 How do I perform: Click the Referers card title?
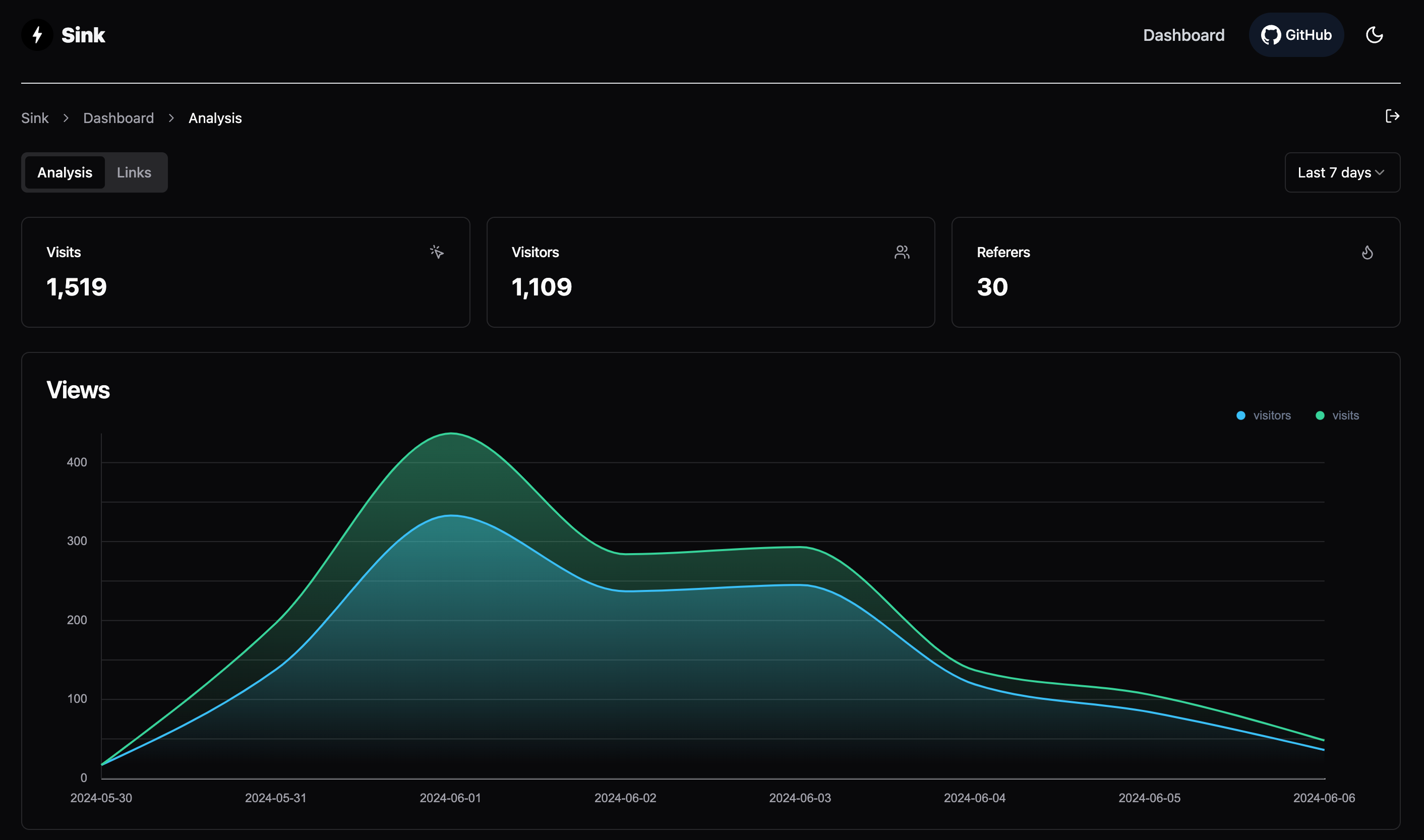tap(1003, 253)
